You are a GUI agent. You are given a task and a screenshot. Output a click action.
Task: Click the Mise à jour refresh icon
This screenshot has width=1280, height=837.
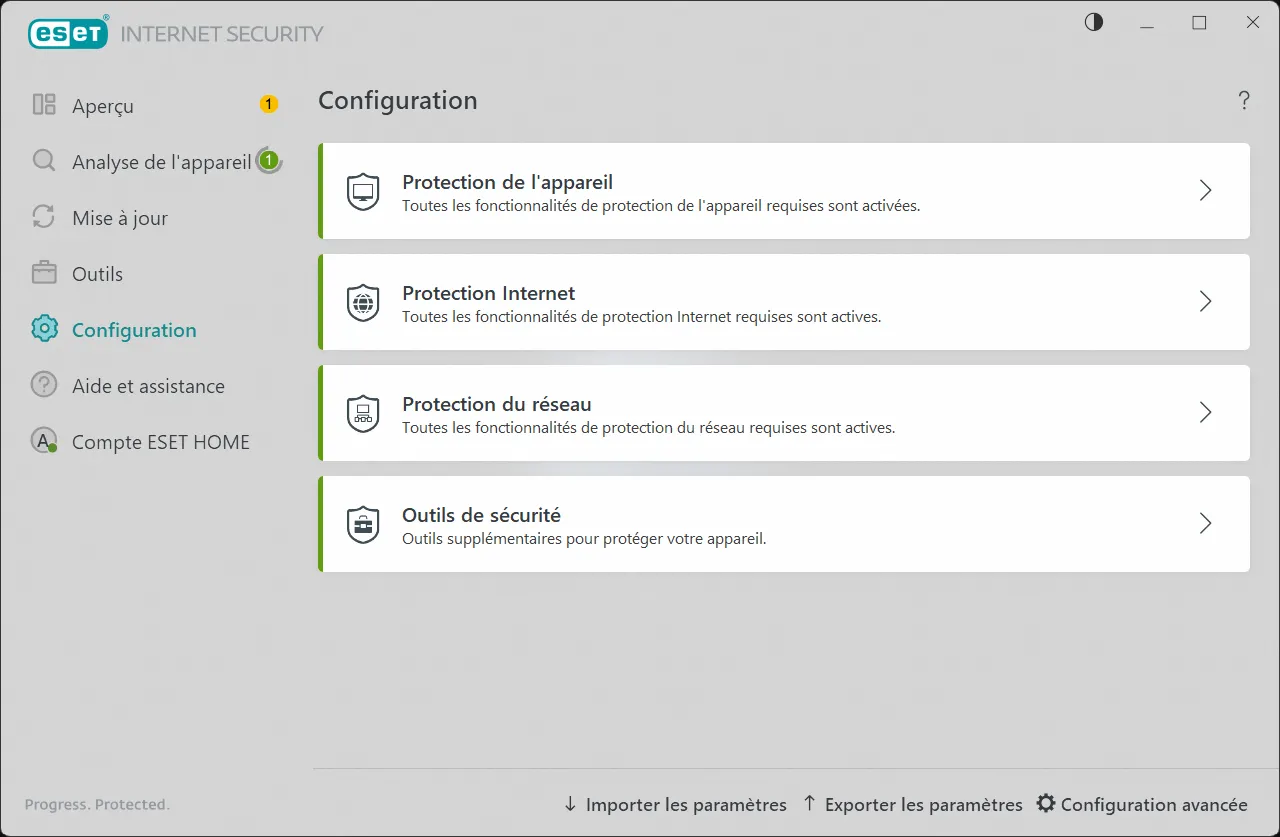(x=44, y=217)
